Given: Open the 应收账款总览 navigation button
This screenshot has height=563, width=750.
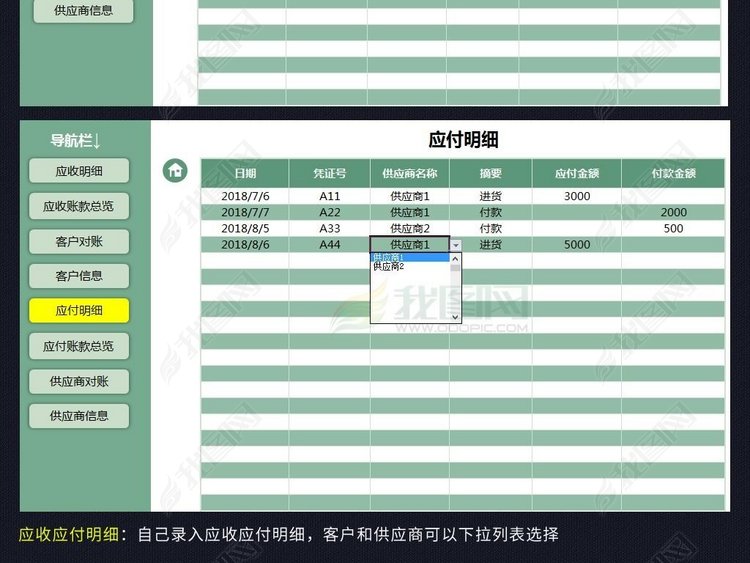Looking at the screenshot, I should (x=79, y=206).
